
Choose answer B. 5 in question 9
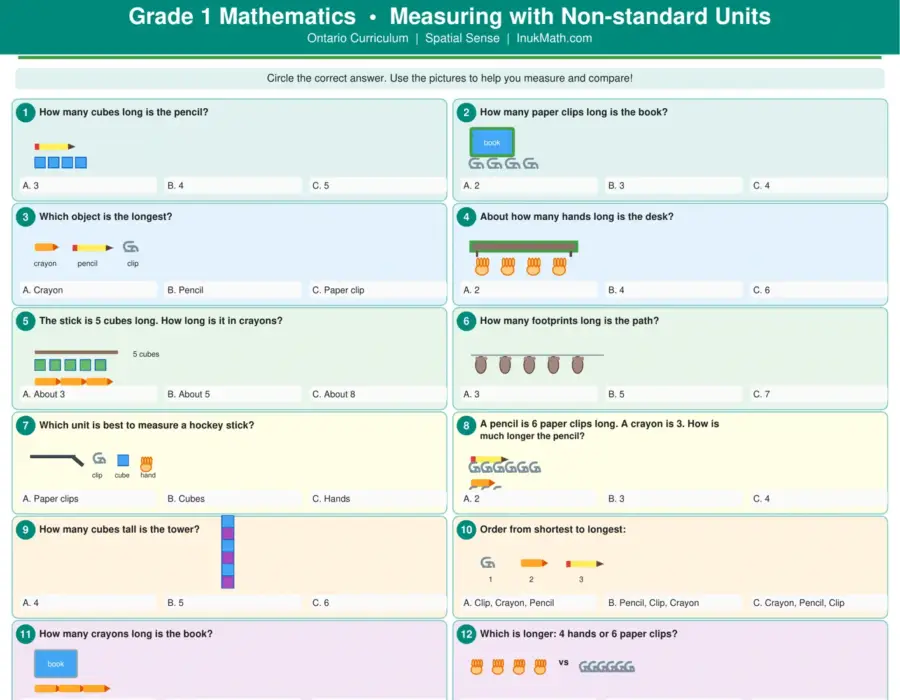[x=232, y=602]
